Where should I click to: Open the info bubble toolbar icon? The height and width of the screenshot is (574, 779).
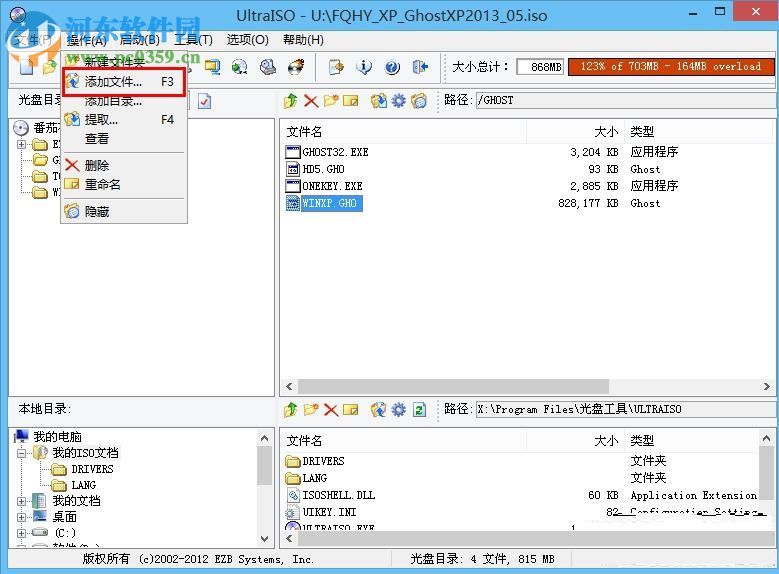pos(364,67)
